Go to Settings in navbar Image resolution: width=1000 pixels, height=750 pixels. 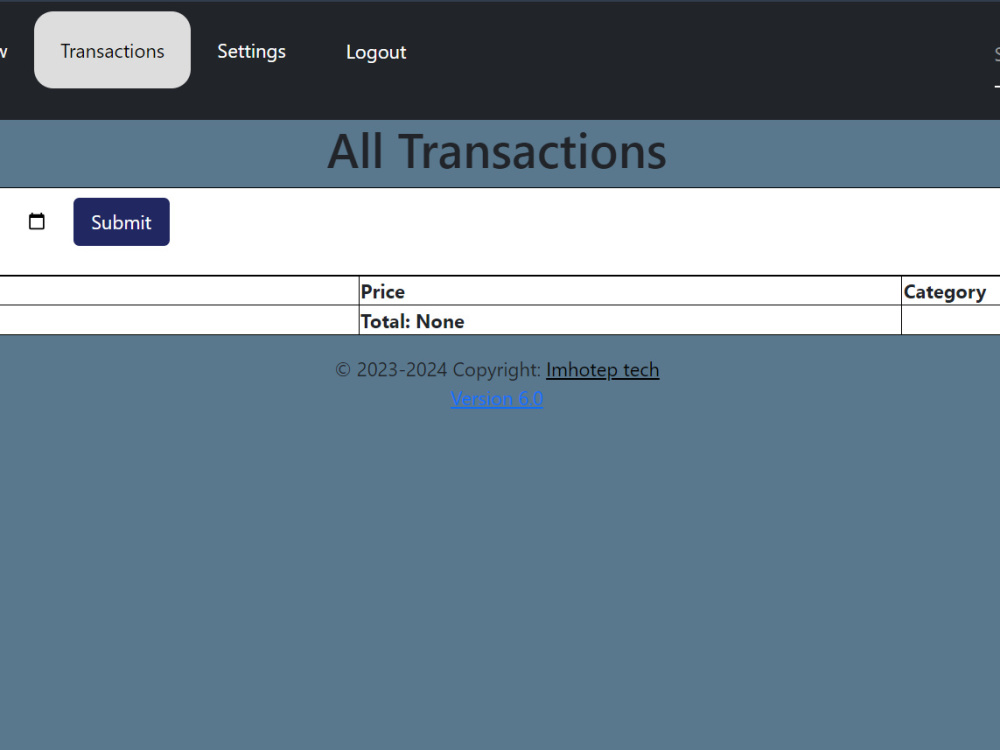(x=251, y=52)
